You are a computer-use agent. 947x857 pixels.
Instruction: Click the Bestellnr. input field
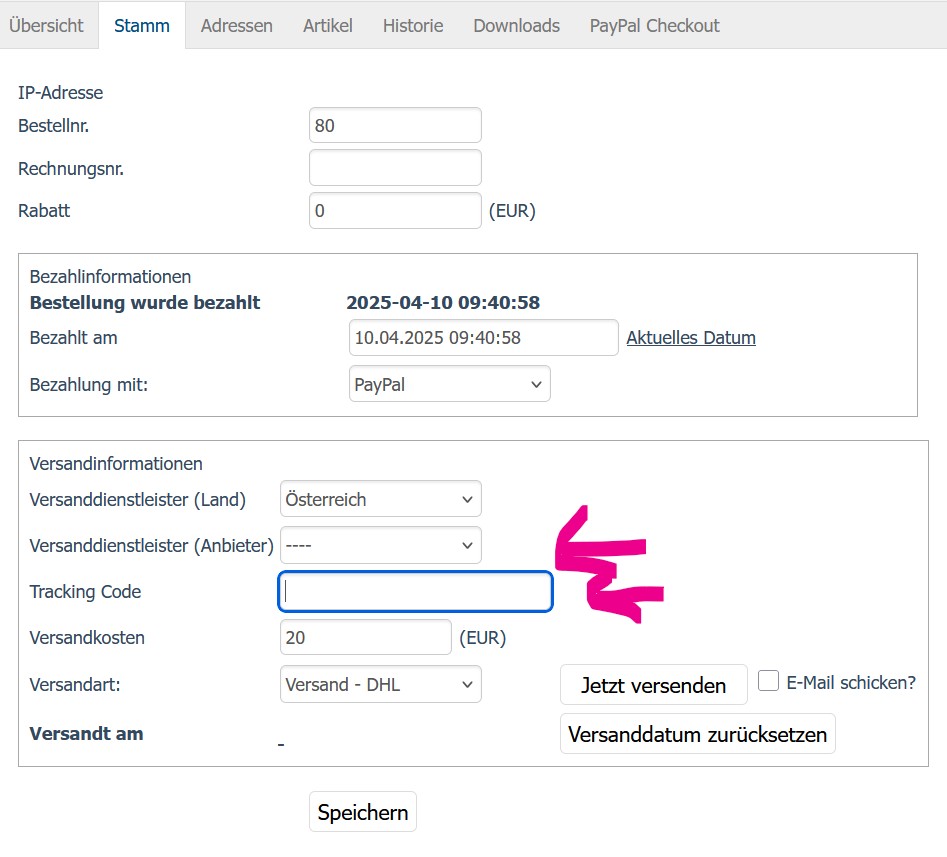[x=395, y=126]
